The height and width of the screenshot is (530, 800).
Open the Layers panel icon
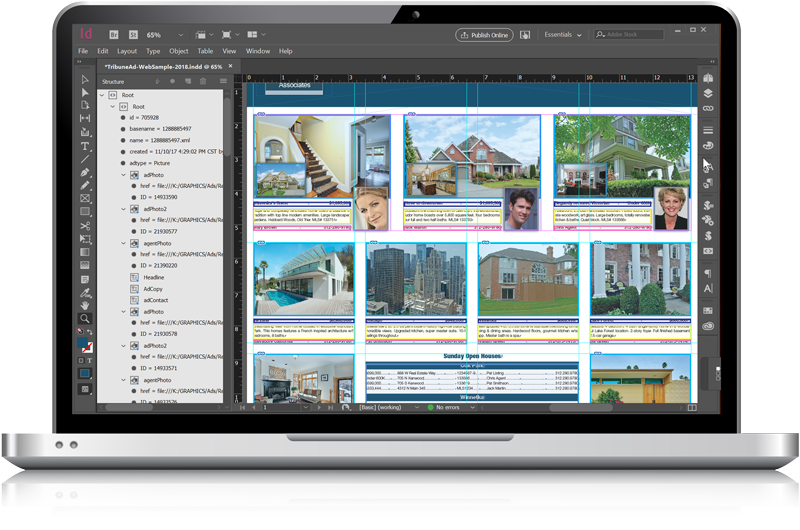click(708, 93)
